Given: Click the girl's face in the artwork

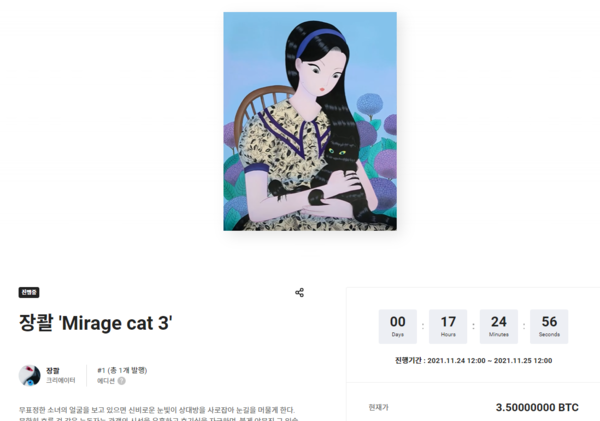Looking at the screenshot, I should tap(323, 77).
